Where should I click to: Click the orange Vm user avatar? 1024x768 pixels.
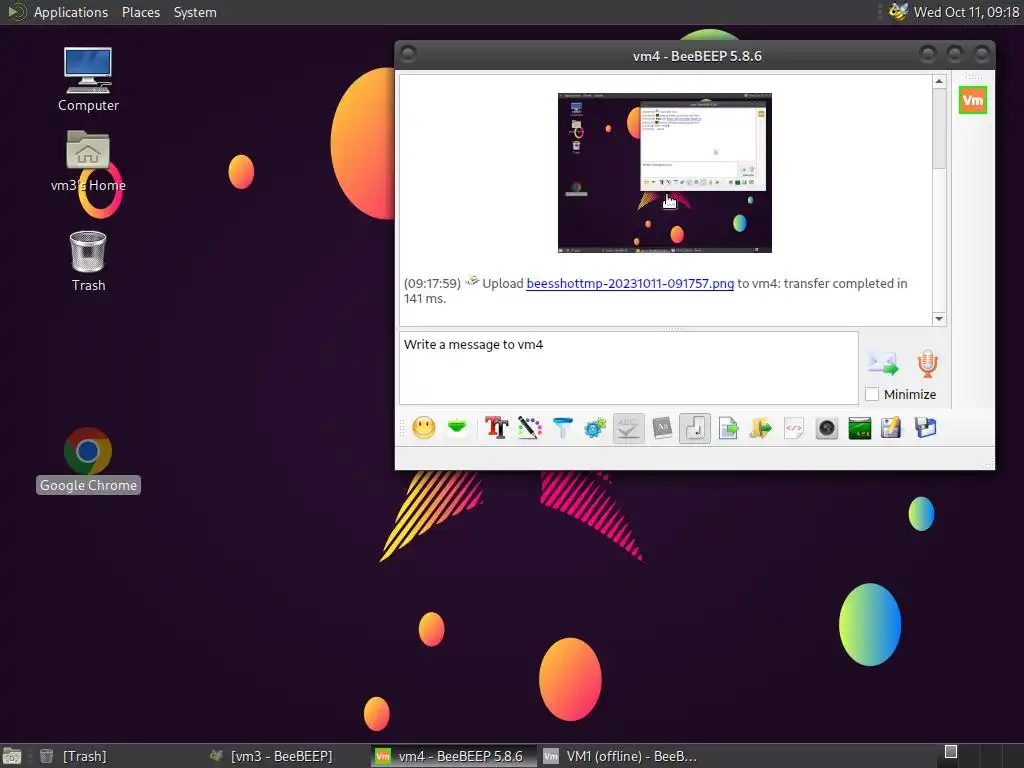[x=972, y=100]
